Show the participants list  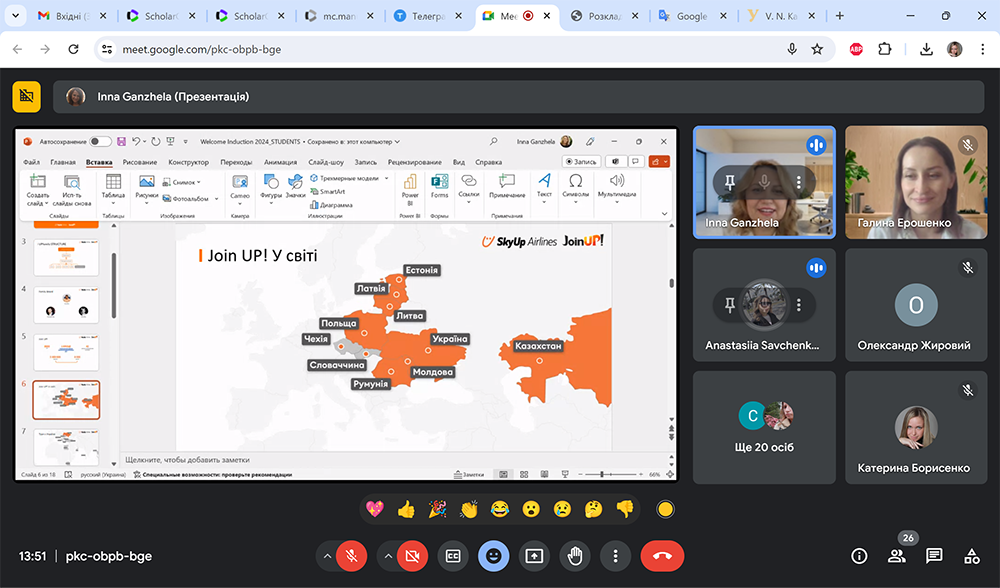897,556
